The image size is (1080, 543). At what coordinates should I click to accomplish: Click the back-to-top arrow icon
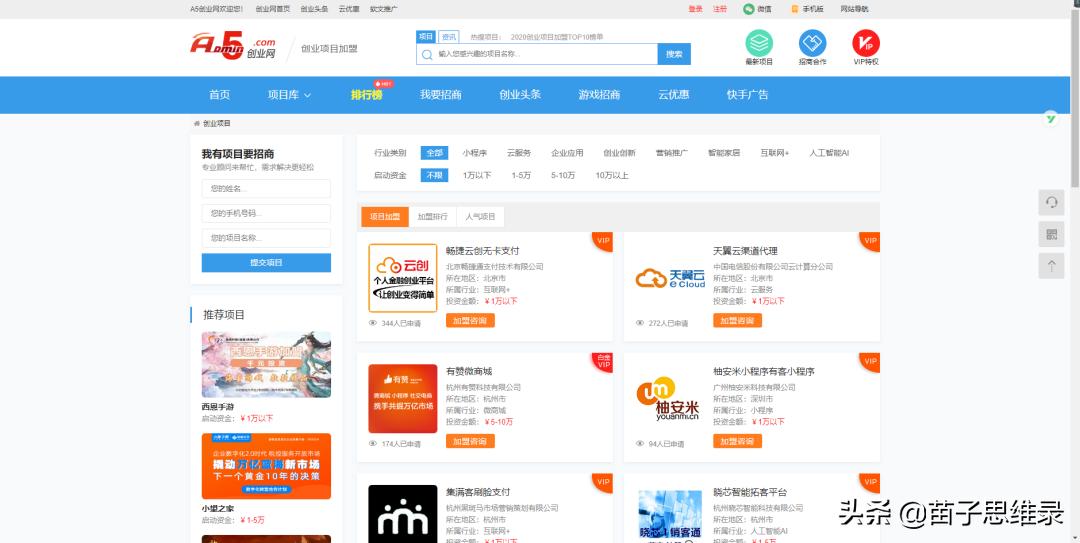(1051, 266)
